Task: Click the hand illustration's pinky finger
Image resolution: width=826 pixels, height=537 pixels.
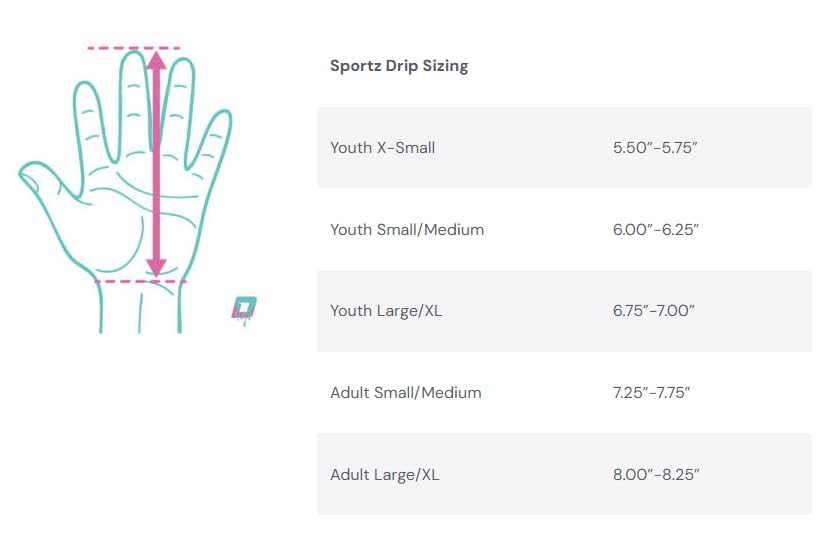Action: pos(211,138)
